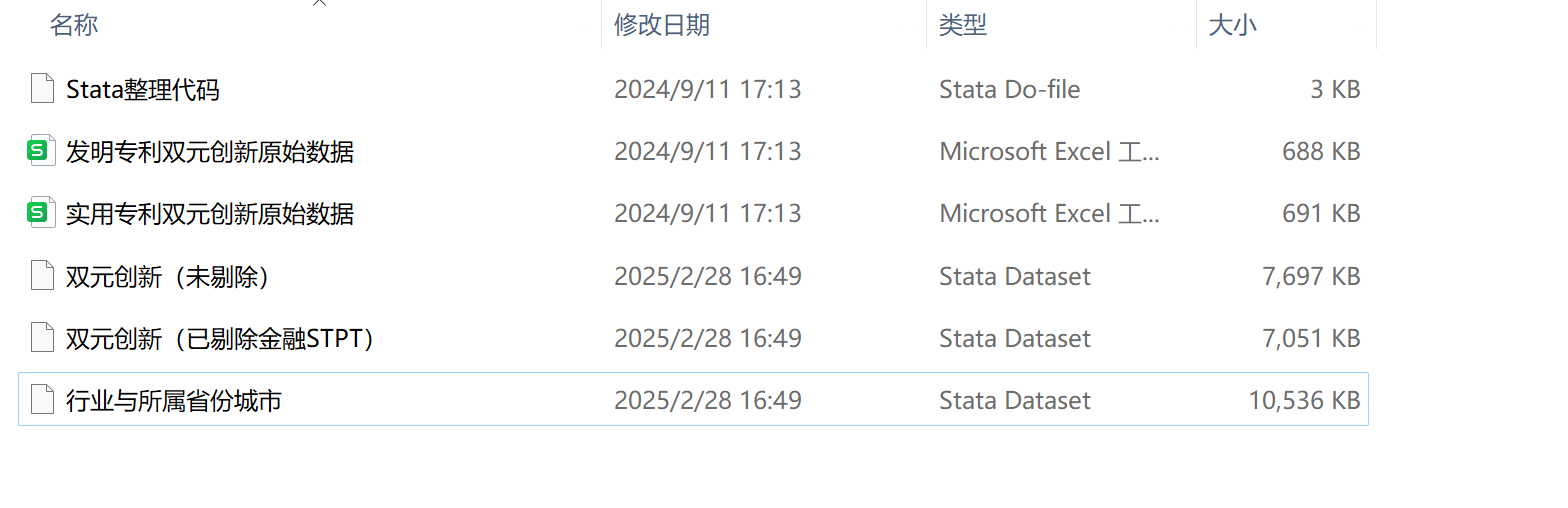
Task: Select 发明专利双元创新原始数据 file name
Action: 210,151
